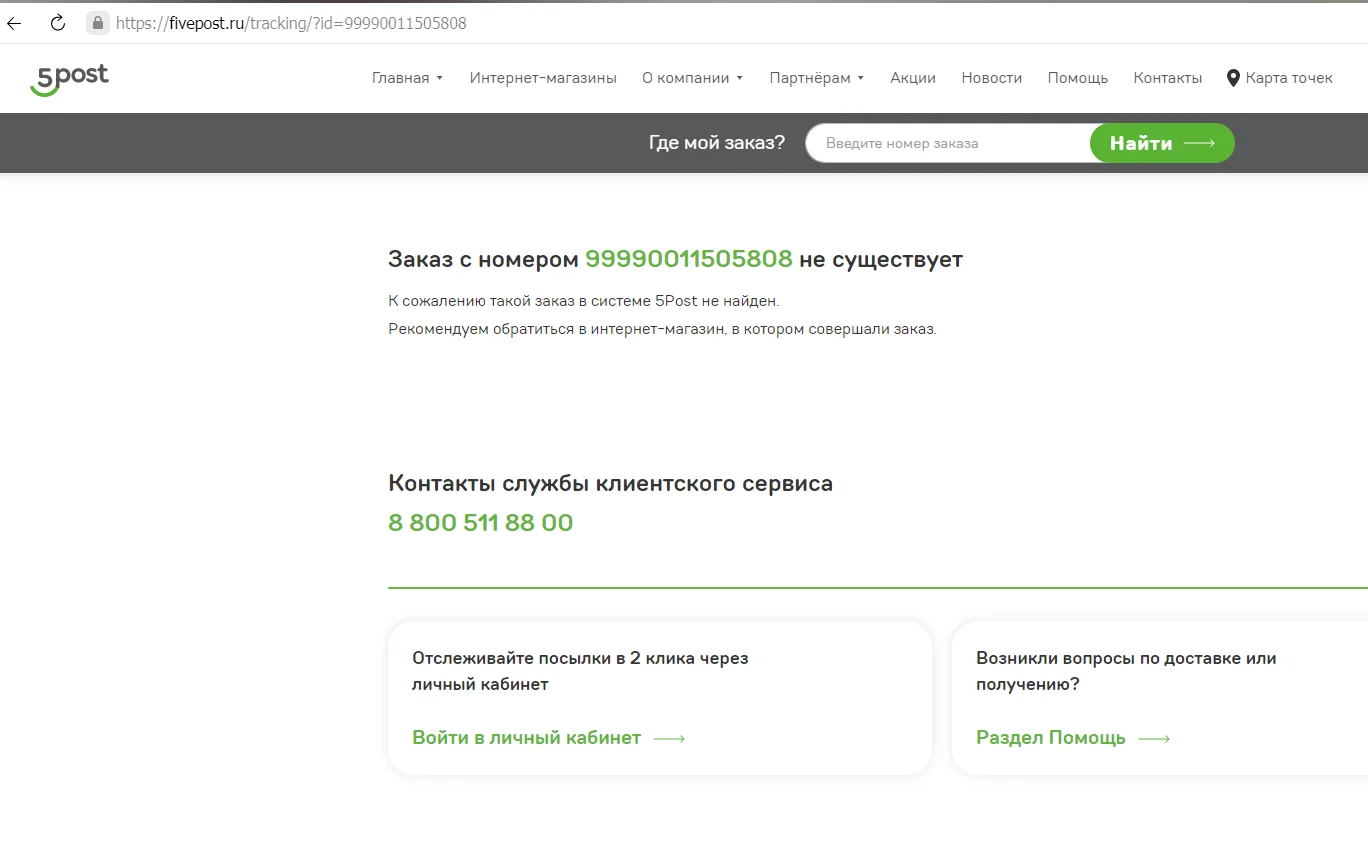The height and width of the screenshot is (845, 1368).
Task: Click the Отслеживайте посылки в 2 клика text
Action: (580, 671)
